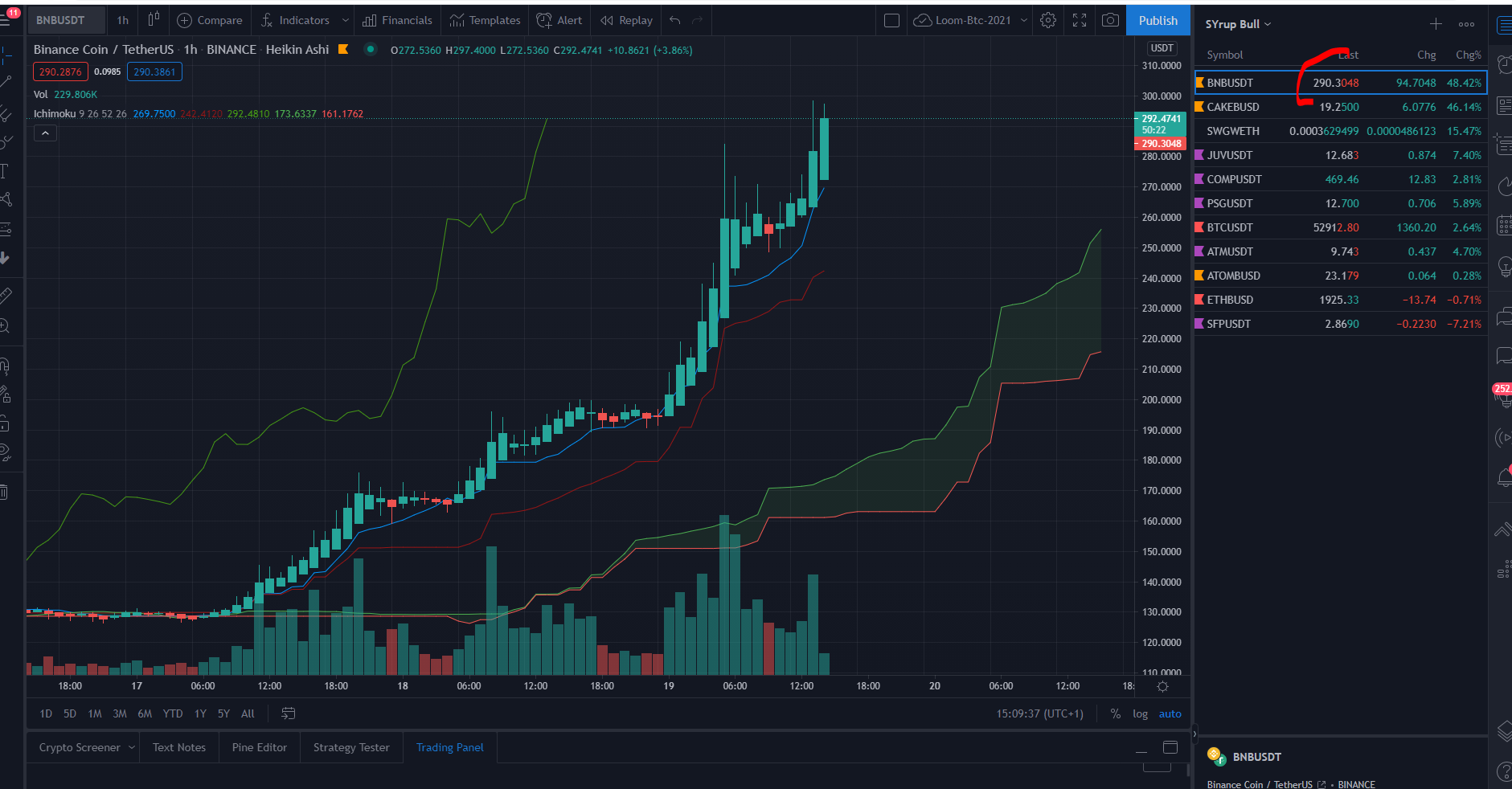Image resolution: width=1512 pixels, height=789 pixels.
Task: Expand the layout name dropdown chevron
Action: (1024, 20)
